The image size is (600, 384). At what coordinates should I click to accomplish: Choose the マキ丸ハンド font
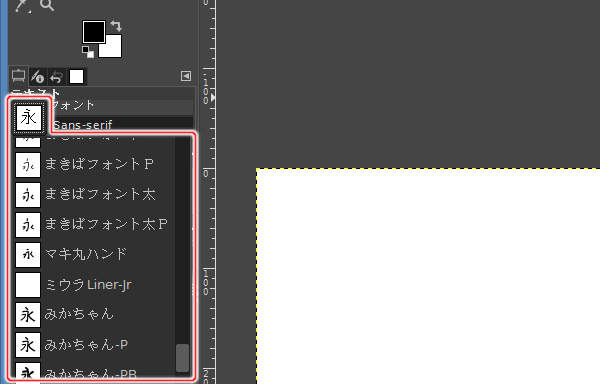(x=95, y=254)
